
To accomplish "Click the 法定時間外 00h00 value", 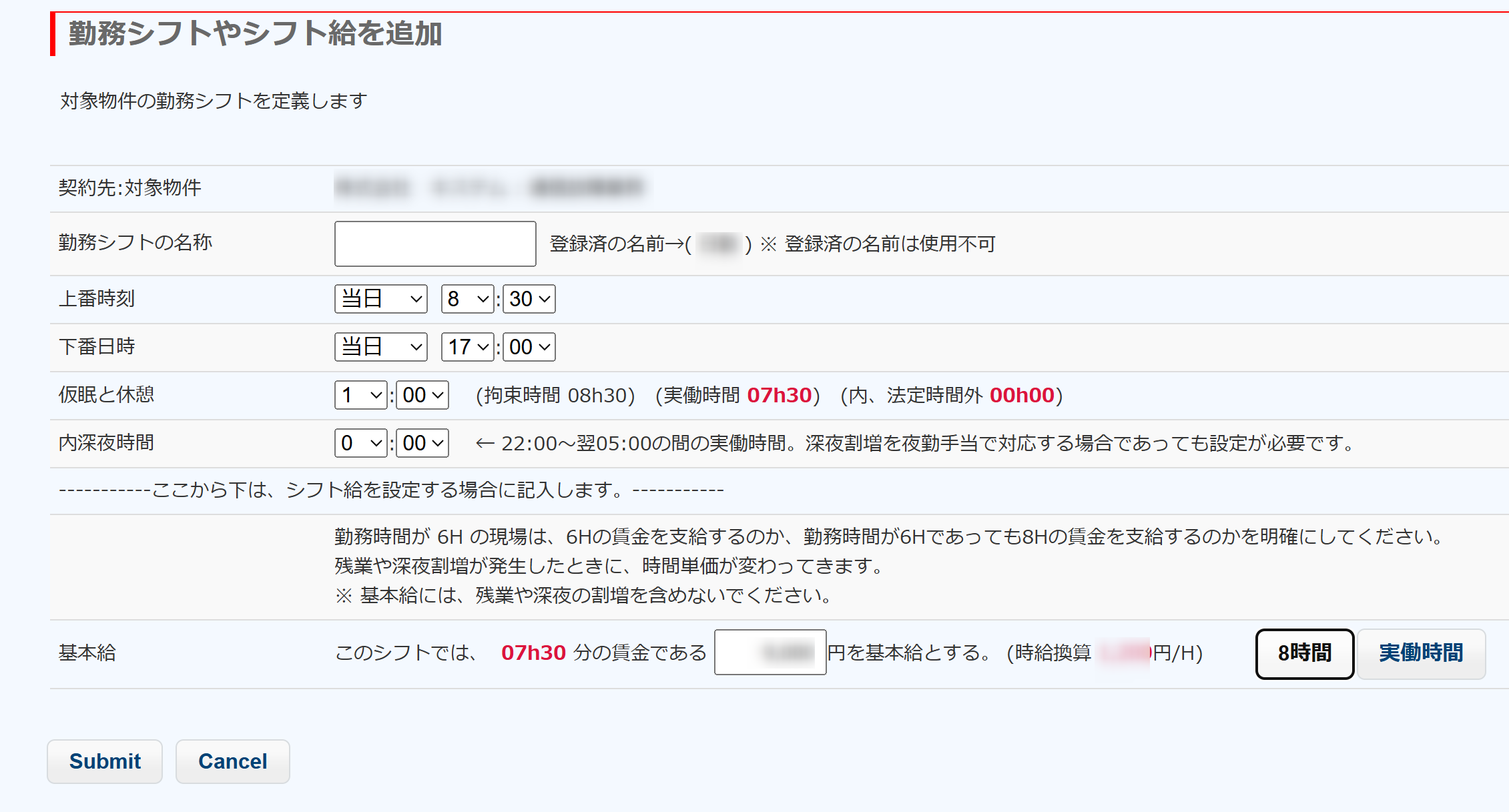I will coord(1021,395).
